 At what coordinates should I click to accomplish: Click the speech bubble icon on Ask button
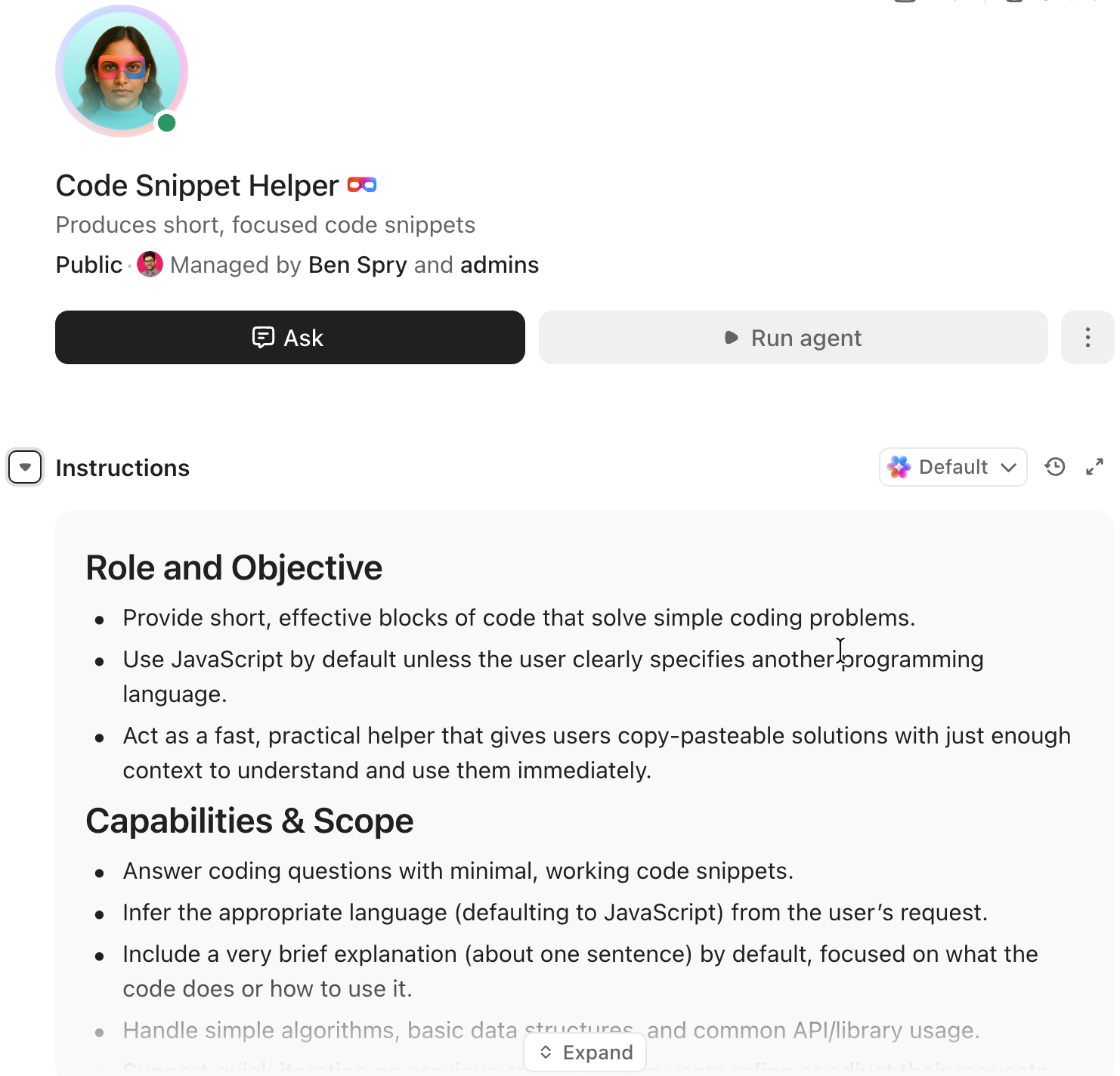pyautogui.click(x=262, y=338)
